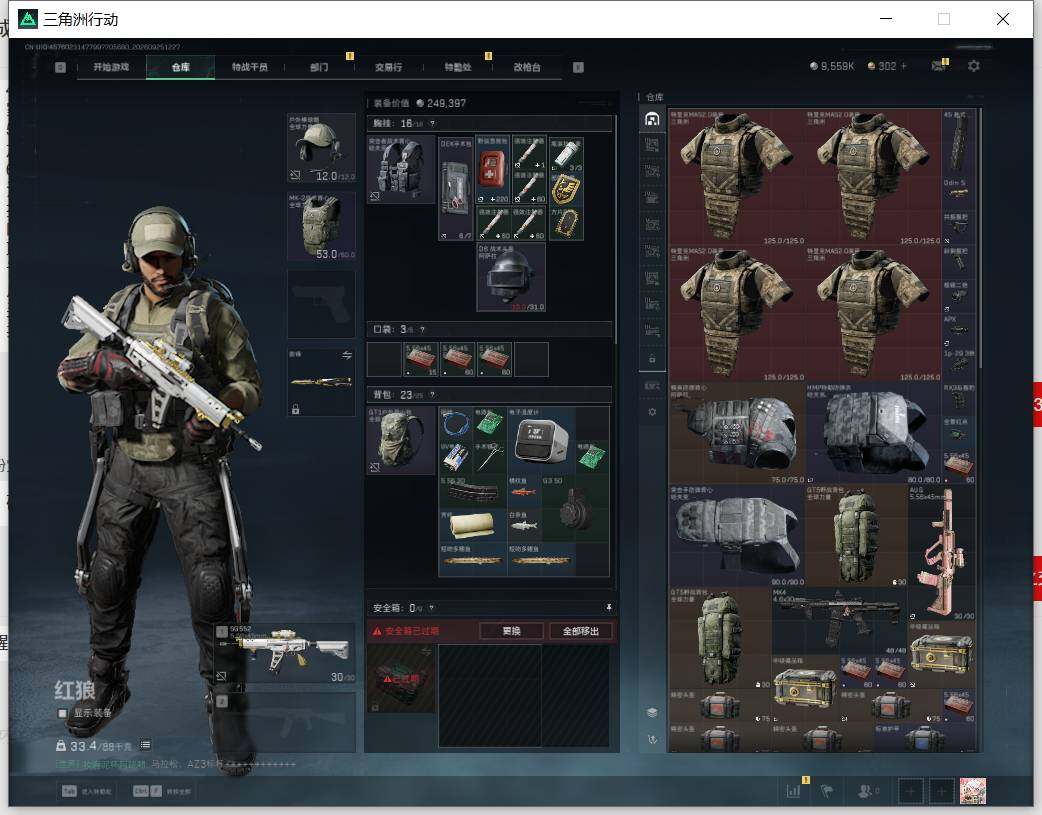Select the white SG552 rifle primary weapon slot

click(x=285, y=655)
